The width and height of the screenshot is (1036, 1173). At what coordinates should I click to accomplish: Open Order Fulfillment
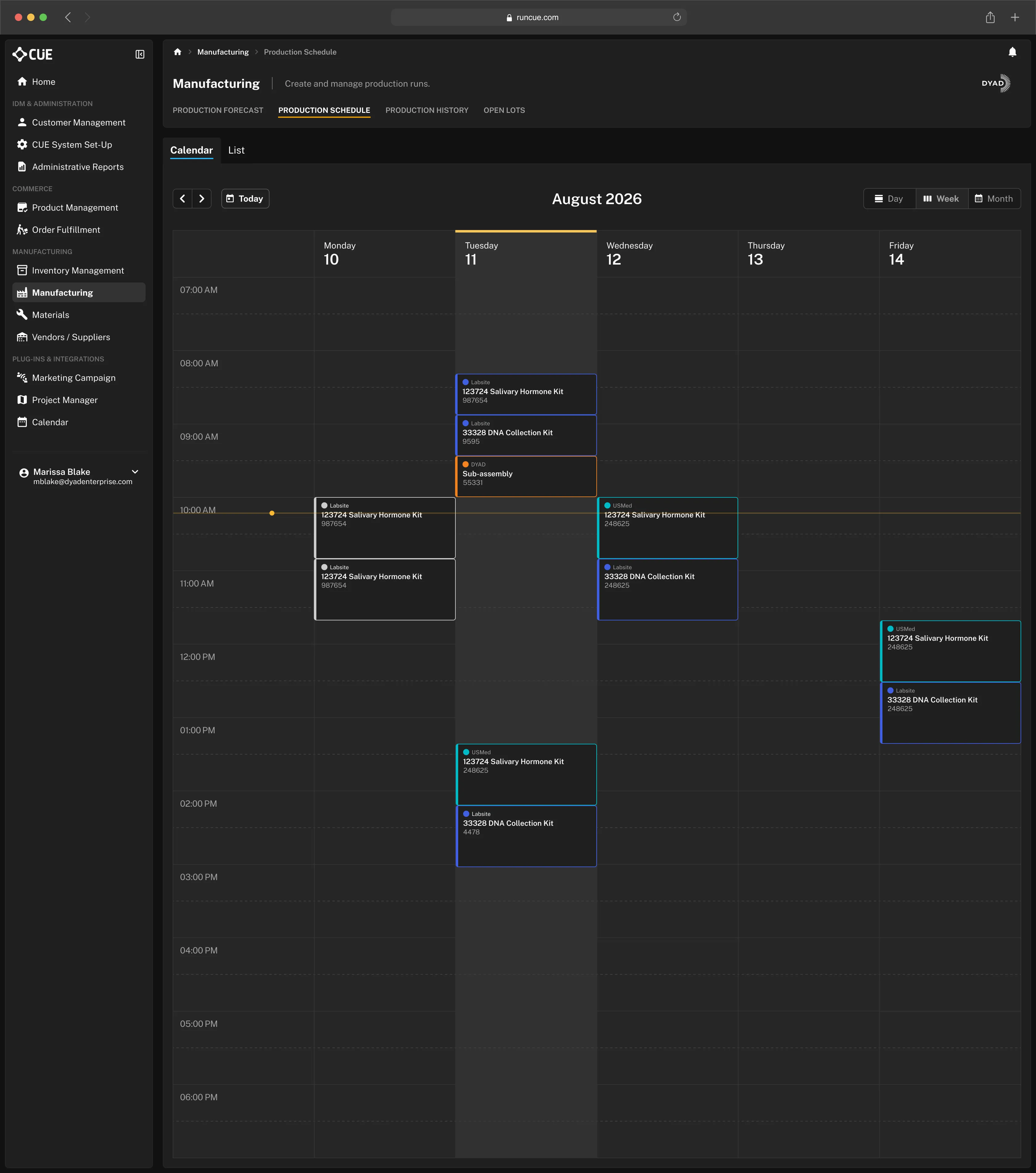pyautogui.click(x=79, y=229)
